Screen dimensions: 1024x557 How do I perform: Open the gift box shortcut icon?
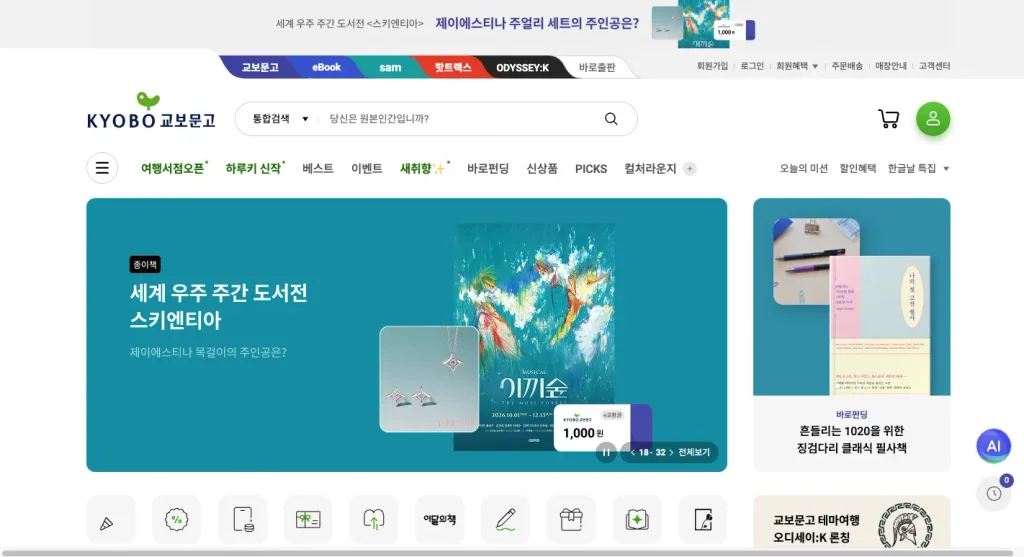pos(571,520)
